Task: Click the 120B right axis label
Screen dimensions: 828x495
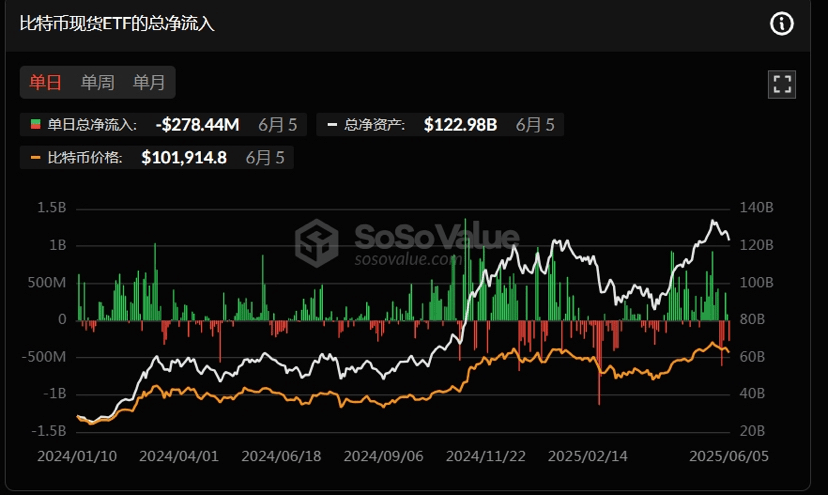Action: (756, 245)
